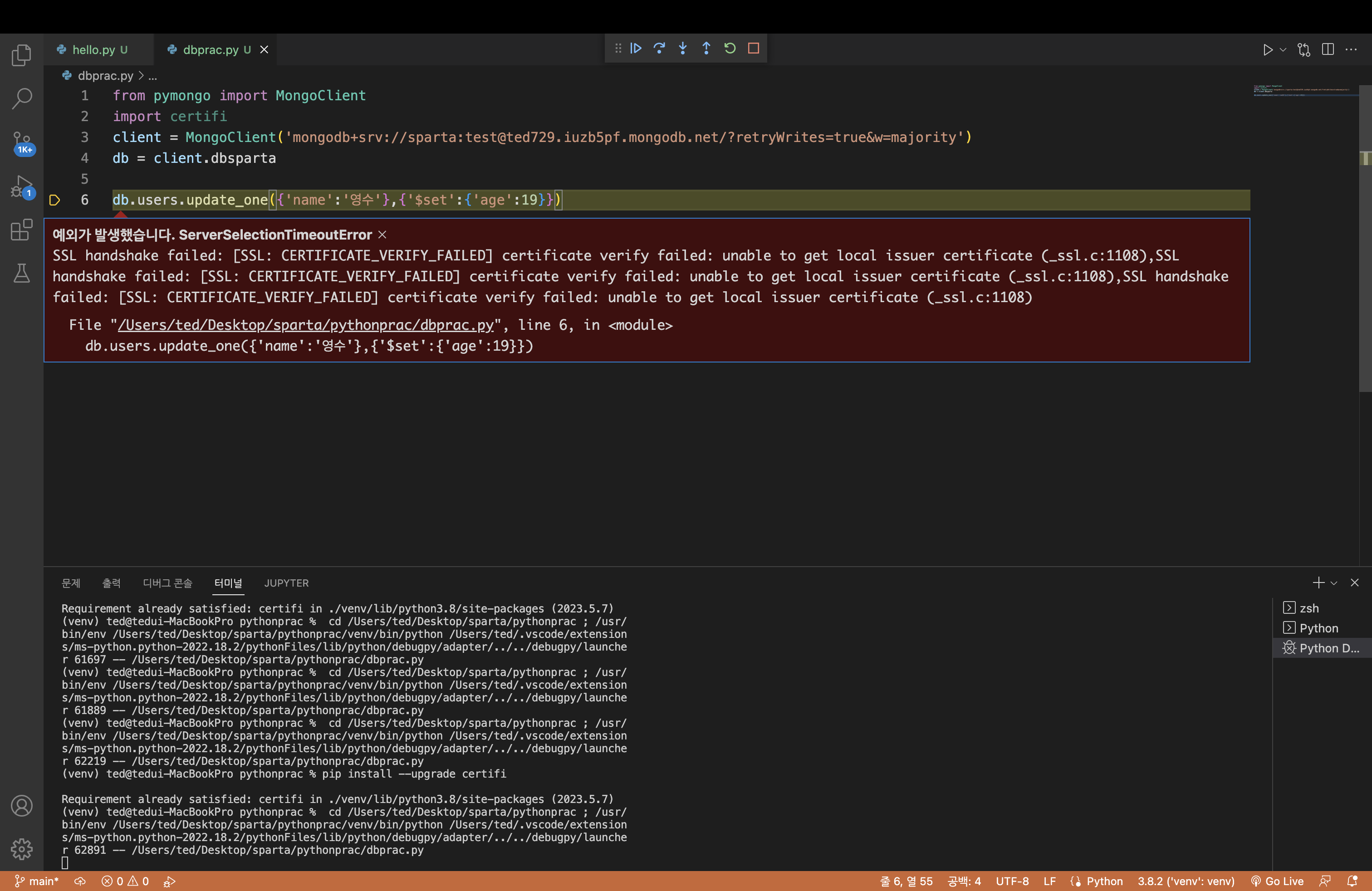The height and width of the screenshot is (891, 1372).
Task: Click the line 6 column 55 cursor position indicator
Action: tap(906, 881)
